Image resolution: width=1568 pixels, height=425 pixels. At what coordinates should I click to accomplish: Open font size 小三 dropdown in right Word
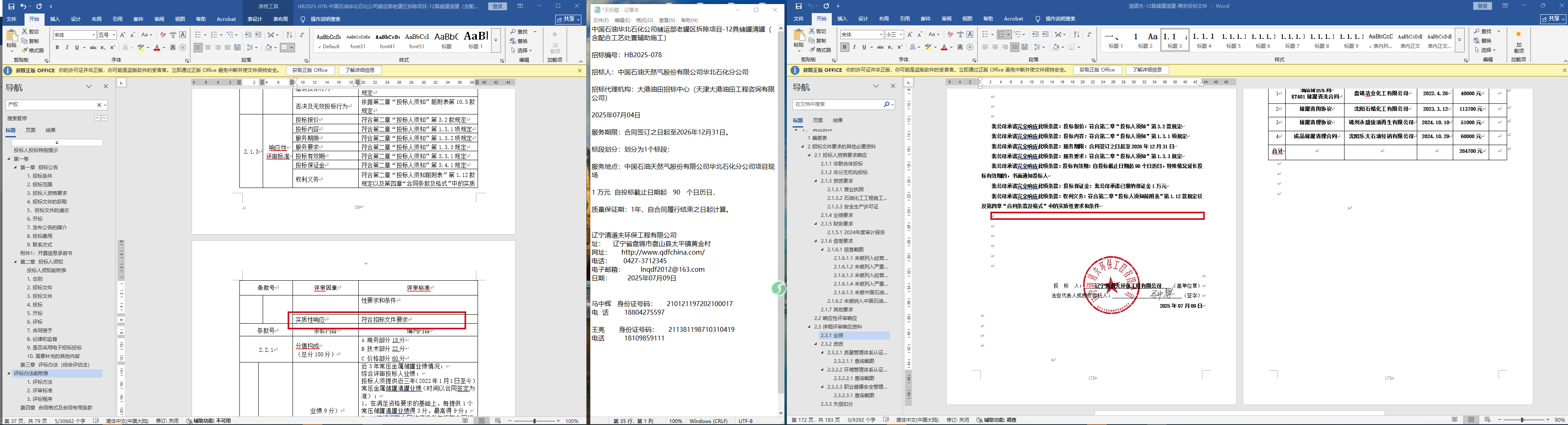[902, 35]
